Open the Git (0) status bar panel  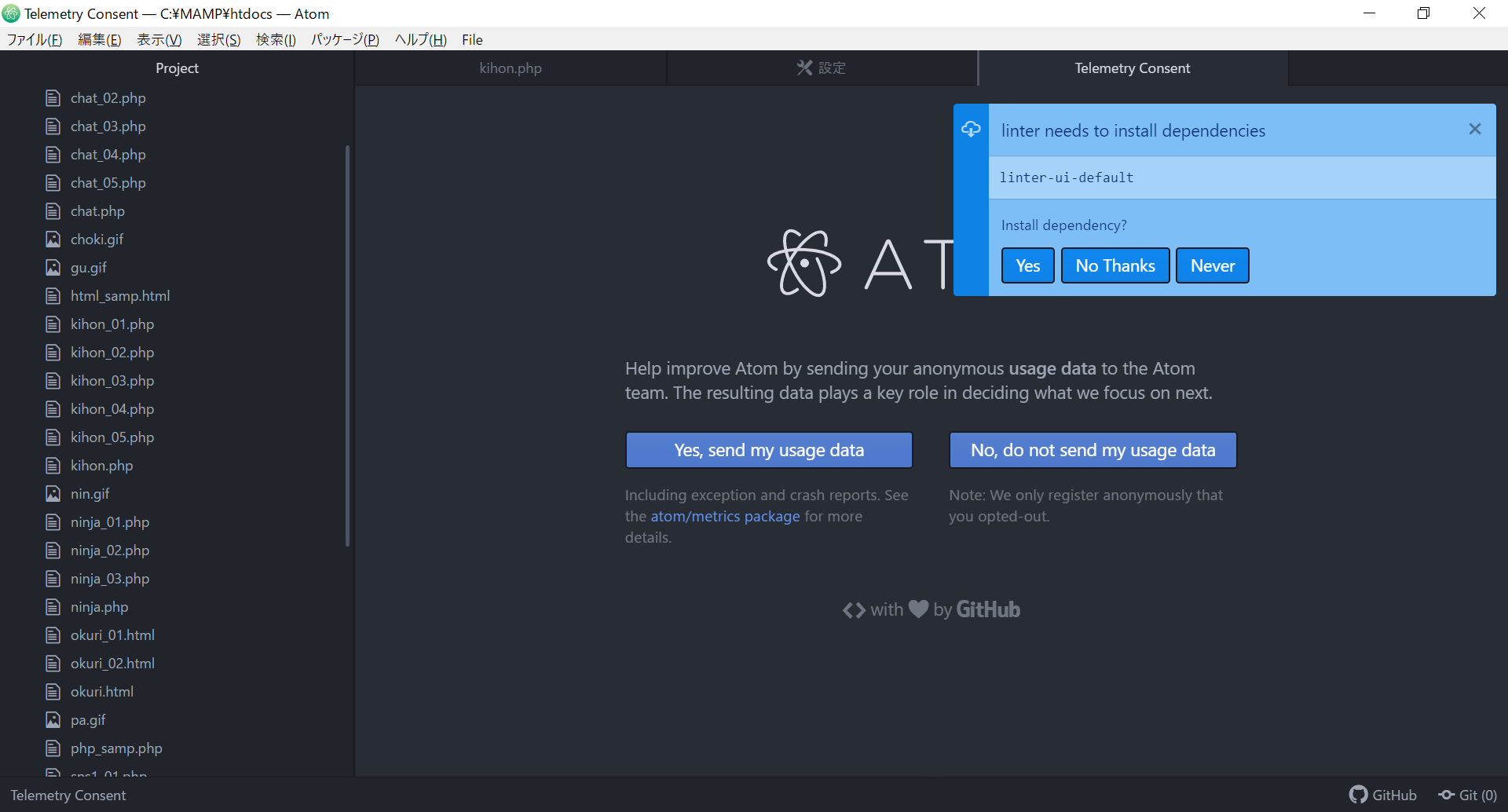(1467, 795)
